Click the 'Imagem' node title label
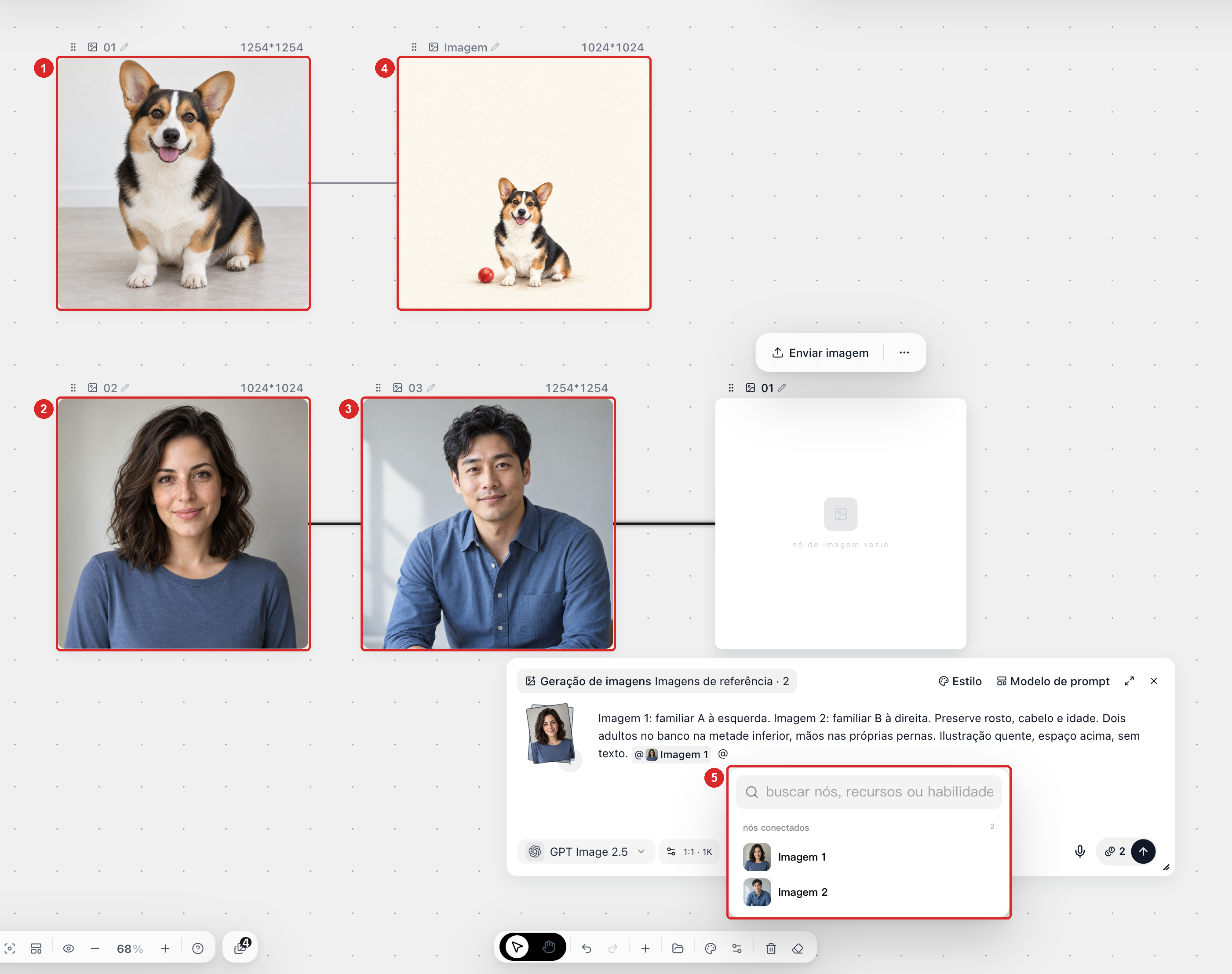The height and width of the screenshot is (974, 1232). (x=466, y=47)
